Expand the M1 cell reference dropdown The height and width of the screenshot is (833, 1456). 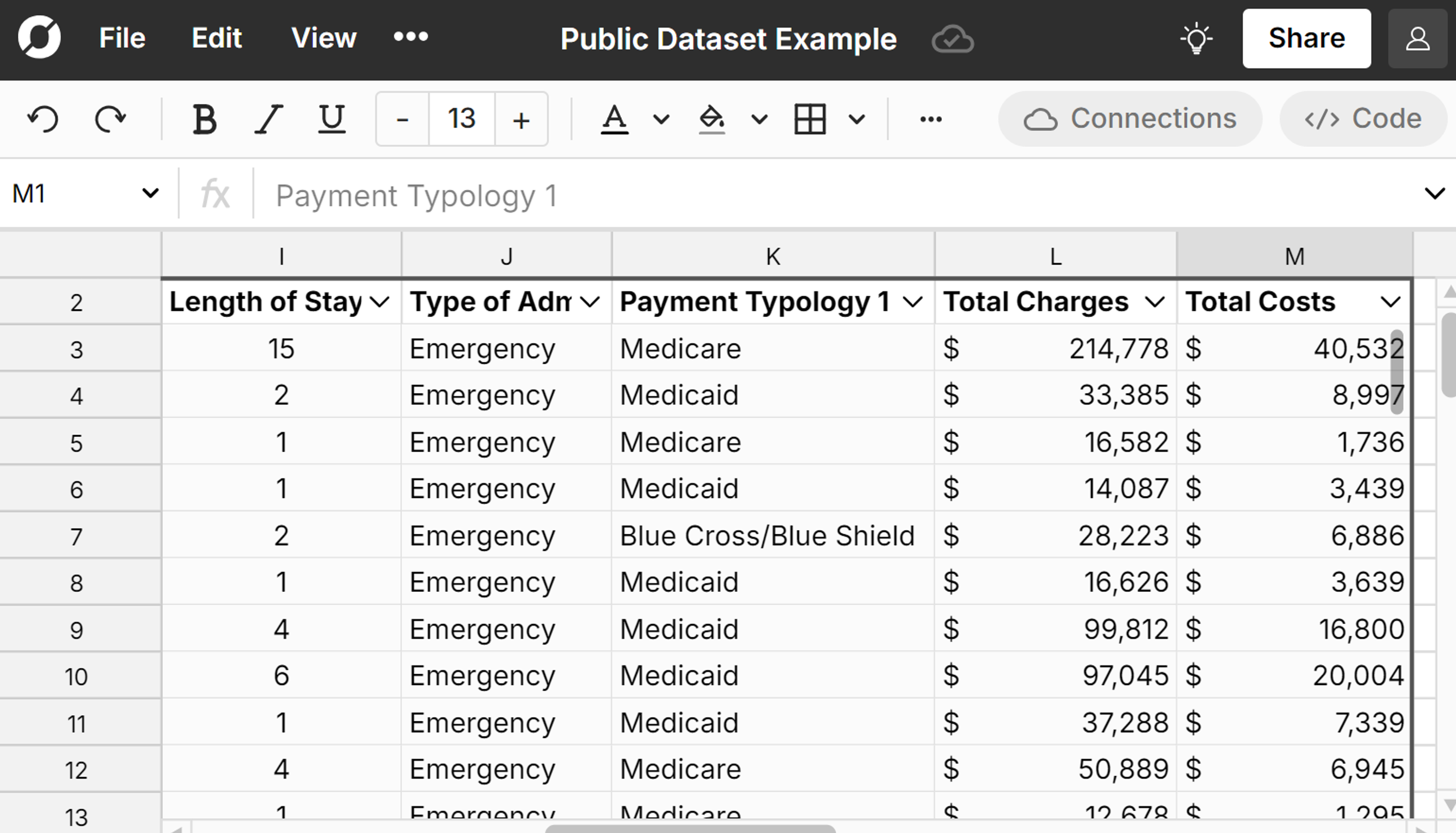click(x=151, y=193)
